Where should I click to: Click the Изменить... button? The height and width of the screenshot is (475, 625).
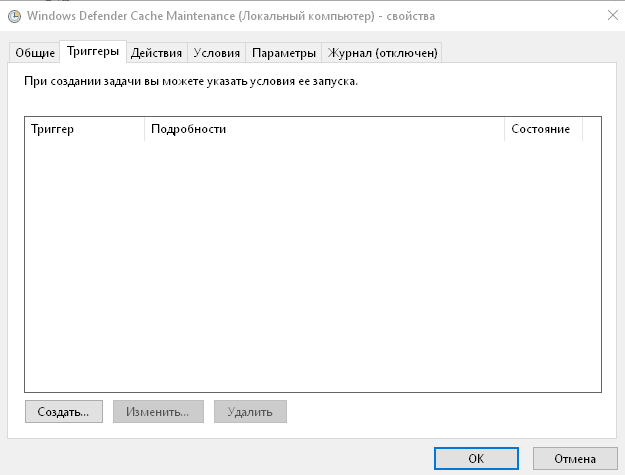click(x=158, y=411)
